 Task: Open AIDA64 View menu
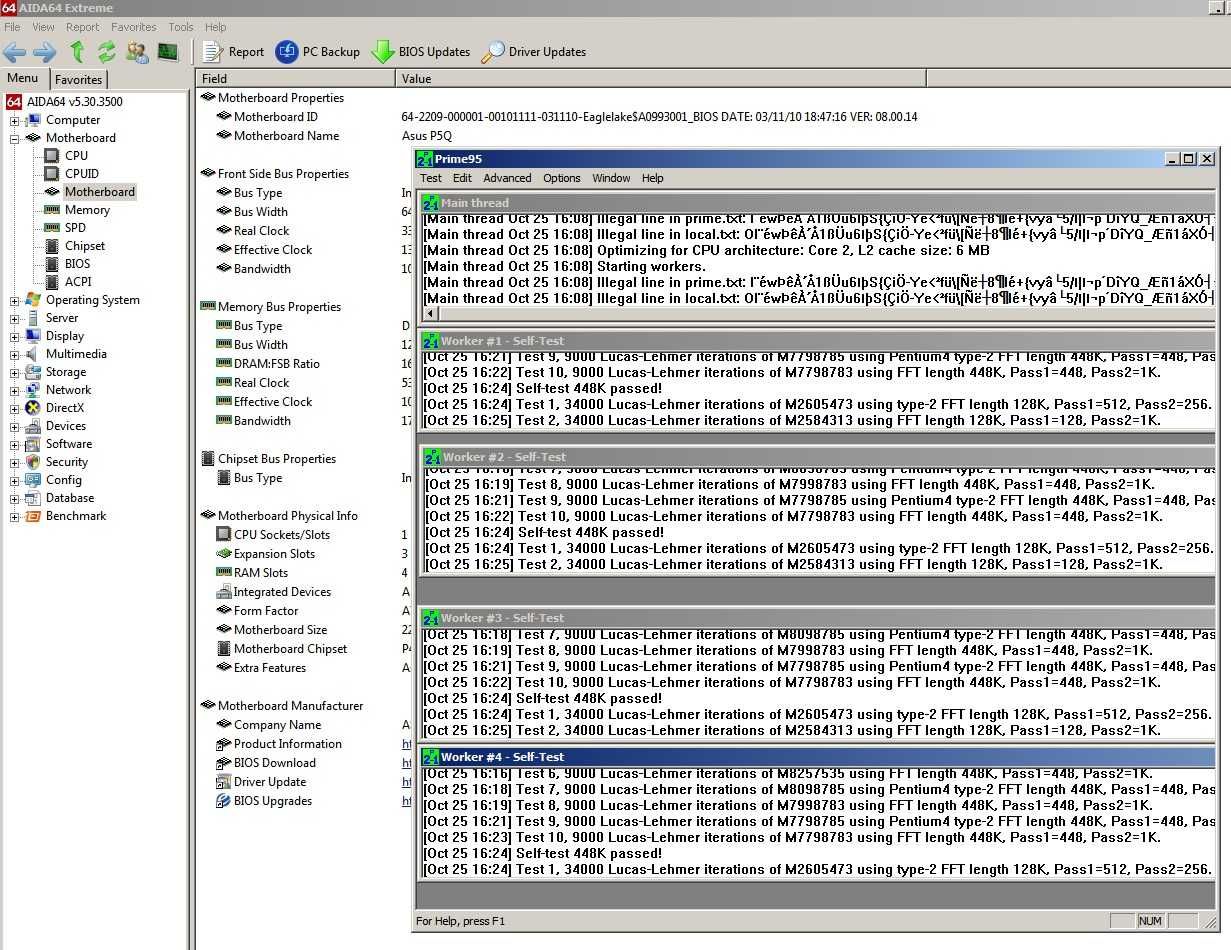43,27
